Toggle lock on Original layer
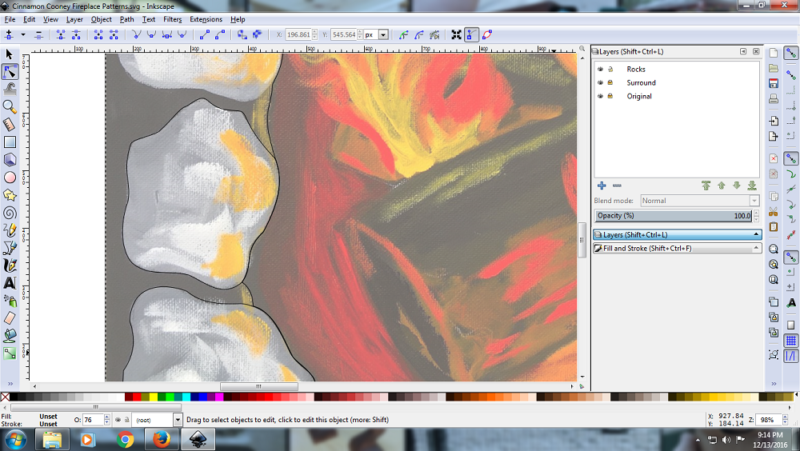Image resolution: width=800 pixels, height=451 pixels. (610, 96)
